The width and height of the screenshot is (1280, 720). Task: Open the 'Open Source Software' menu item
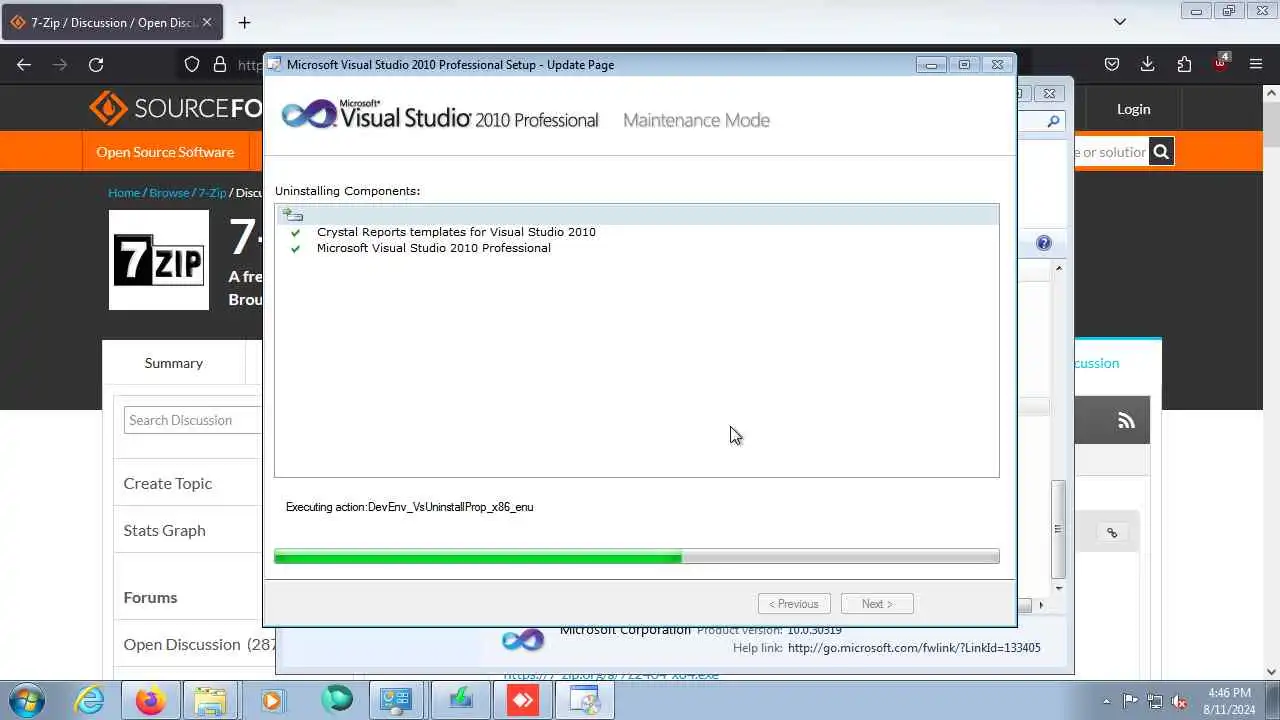click(165, 152)
